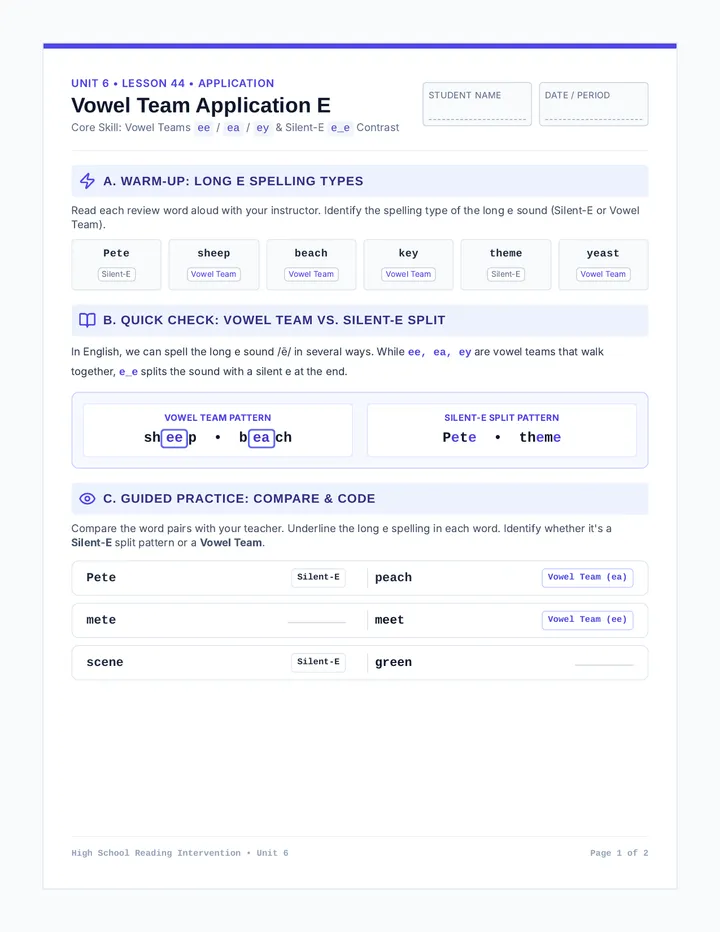Screen dimensions: 720x932
Task: Click the lightning bolt Warm-Up icon
Action: 87,181
